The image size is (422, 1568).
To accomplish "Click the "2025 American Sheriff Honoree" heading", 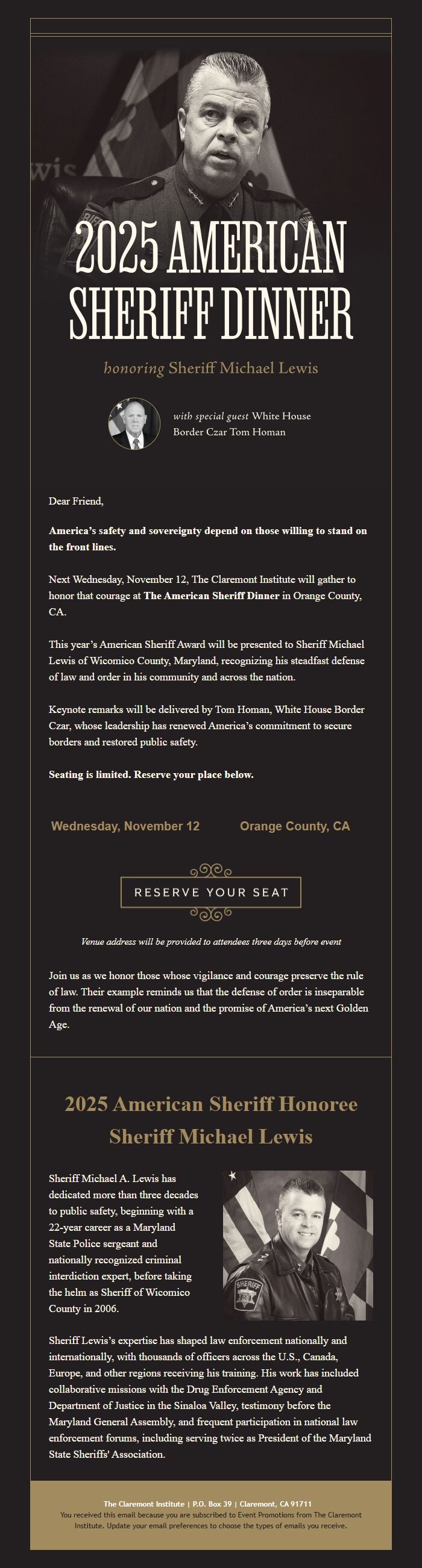I will click(211, 1104).
